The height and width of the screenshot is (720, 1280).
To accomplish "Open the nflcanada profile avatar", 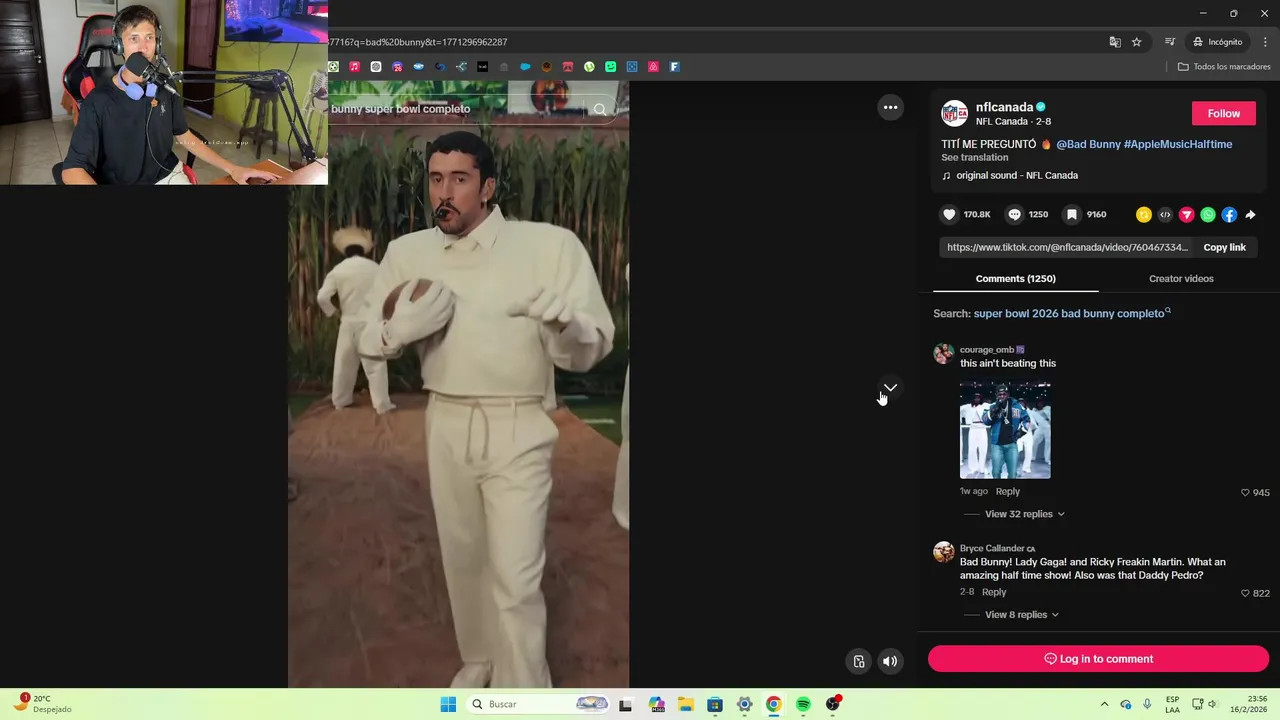I will pos(954,113).
